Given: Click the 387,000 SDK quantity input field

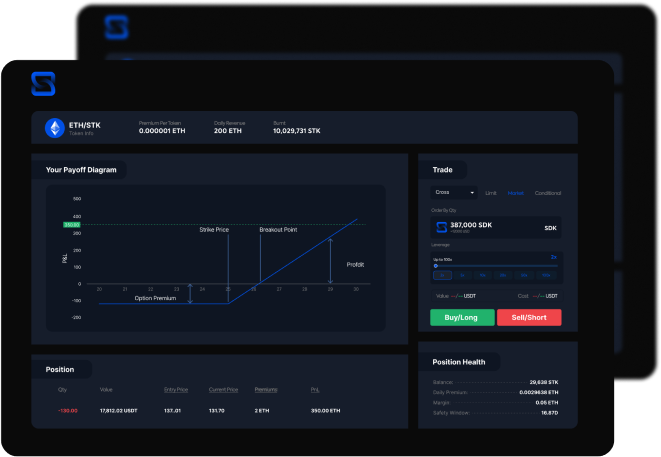Looking at the screenshot, I should tap(480, 228).
